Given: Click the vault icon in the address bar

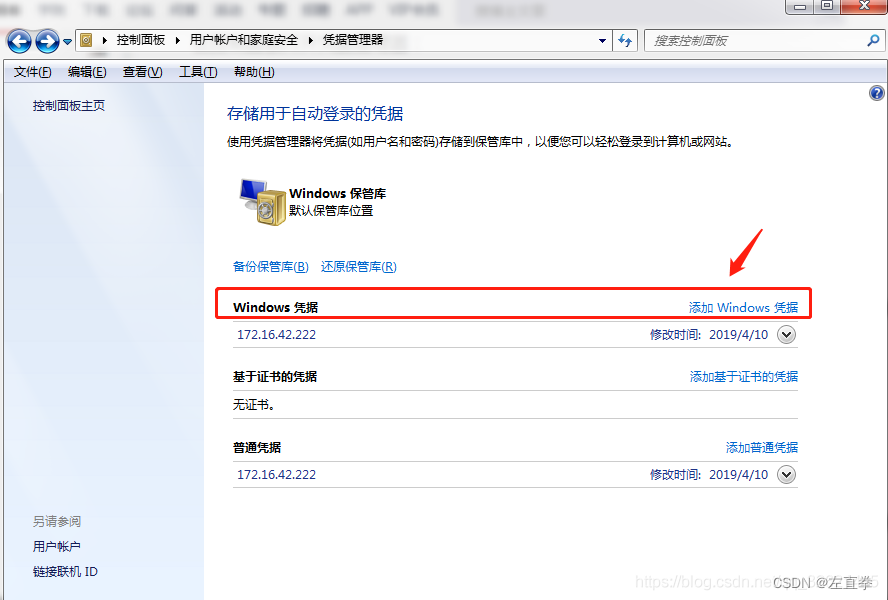Looking at the screenshot, I should [86, 40].
